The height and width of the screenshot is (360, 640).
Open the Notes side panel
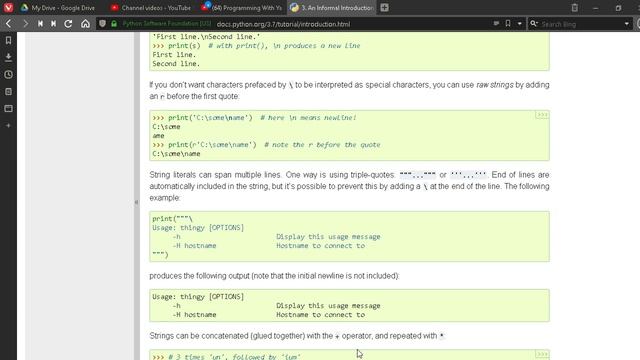tap(8, 92)
